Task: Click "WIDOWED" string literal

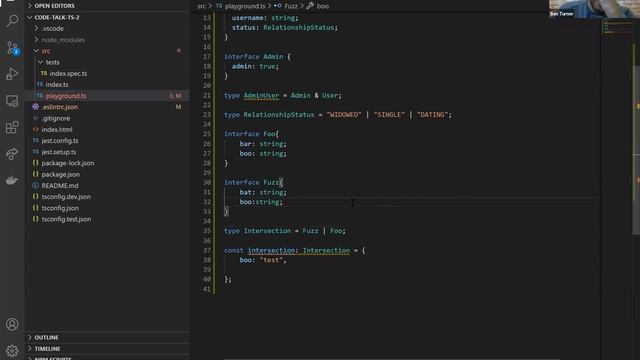Action: pos(344,115)
